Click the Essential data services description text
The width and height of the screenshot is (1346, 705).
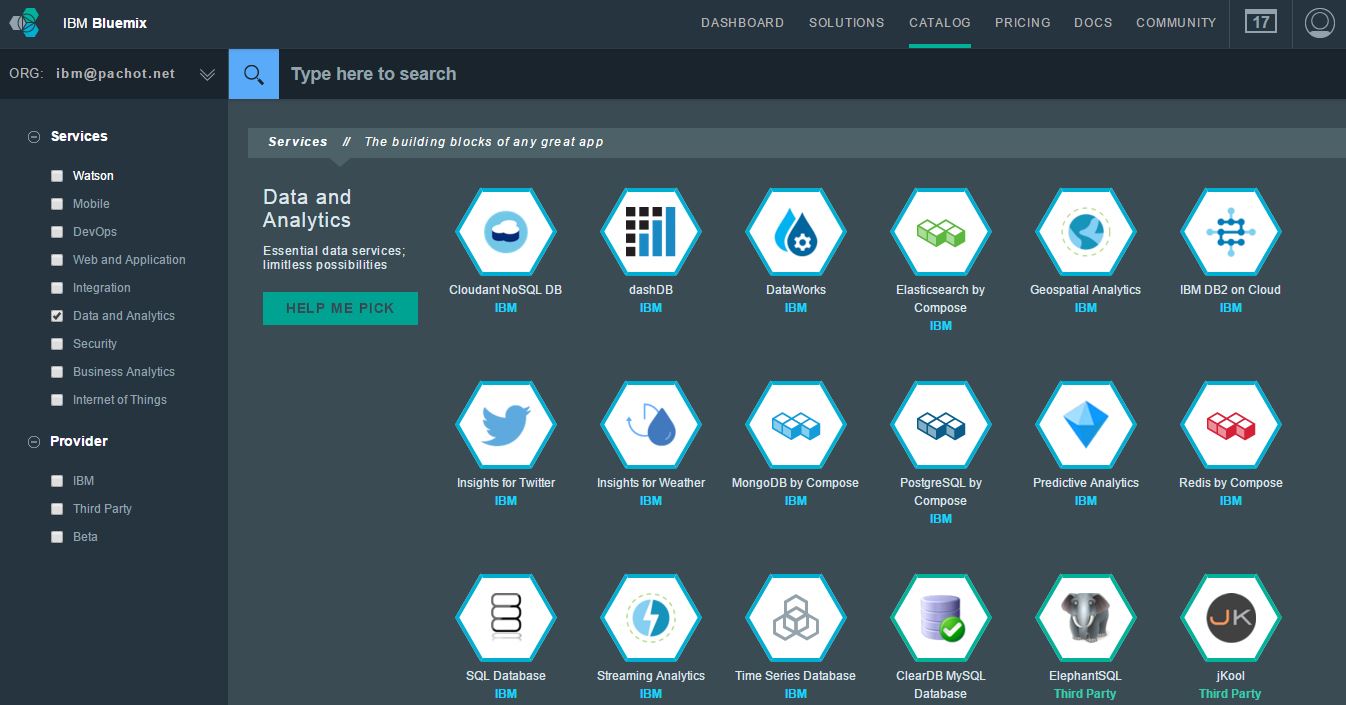pyautogui.click(x=334, y=258)
